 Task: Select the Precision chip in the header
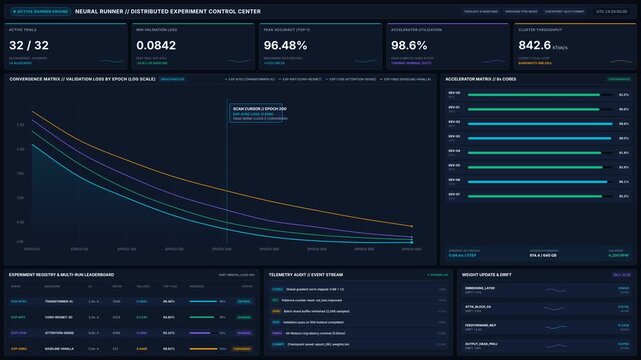click(521, 12)
